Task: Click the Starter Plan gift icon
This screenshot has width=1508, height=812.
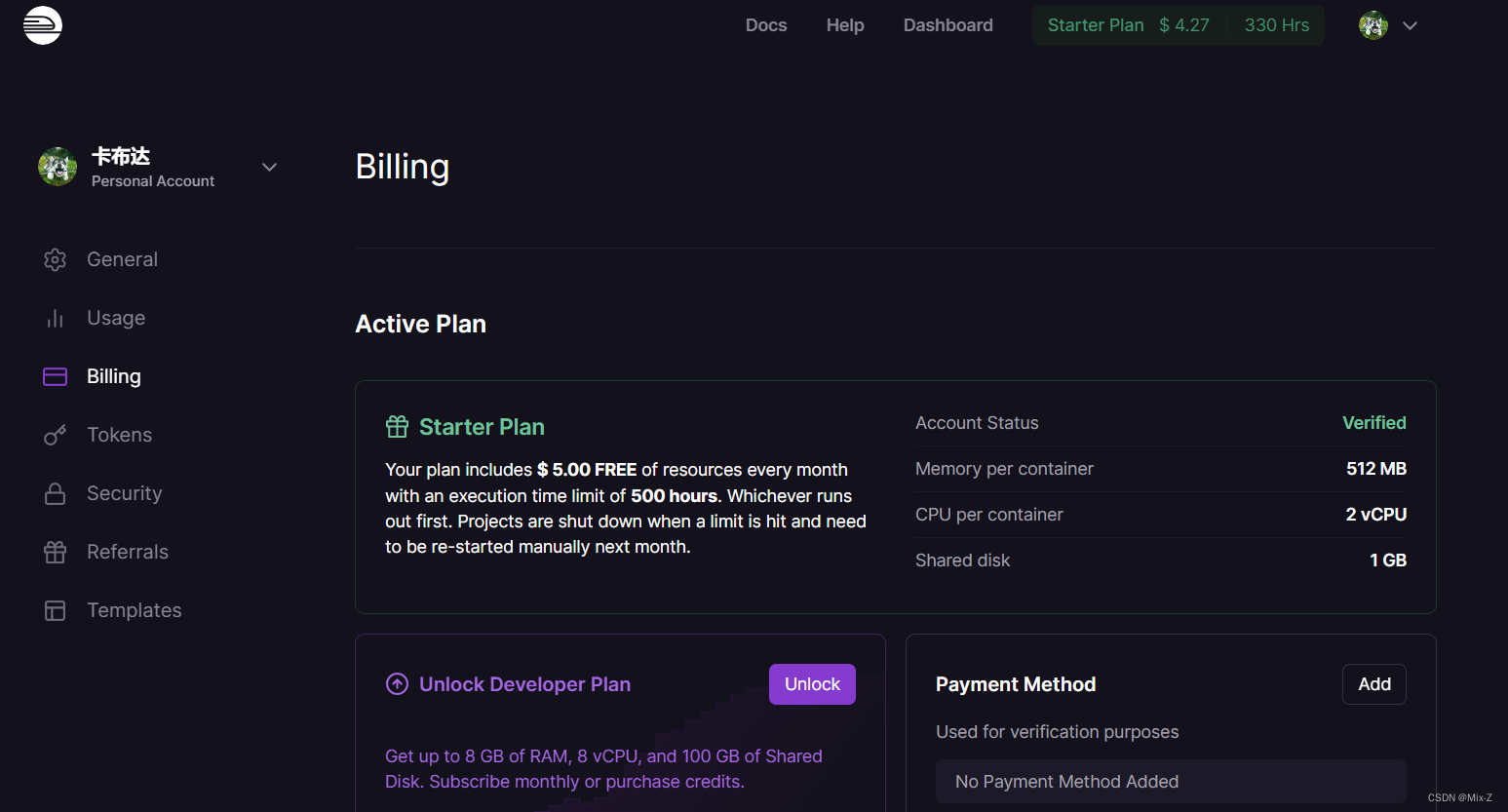Action: coord(397,427)
